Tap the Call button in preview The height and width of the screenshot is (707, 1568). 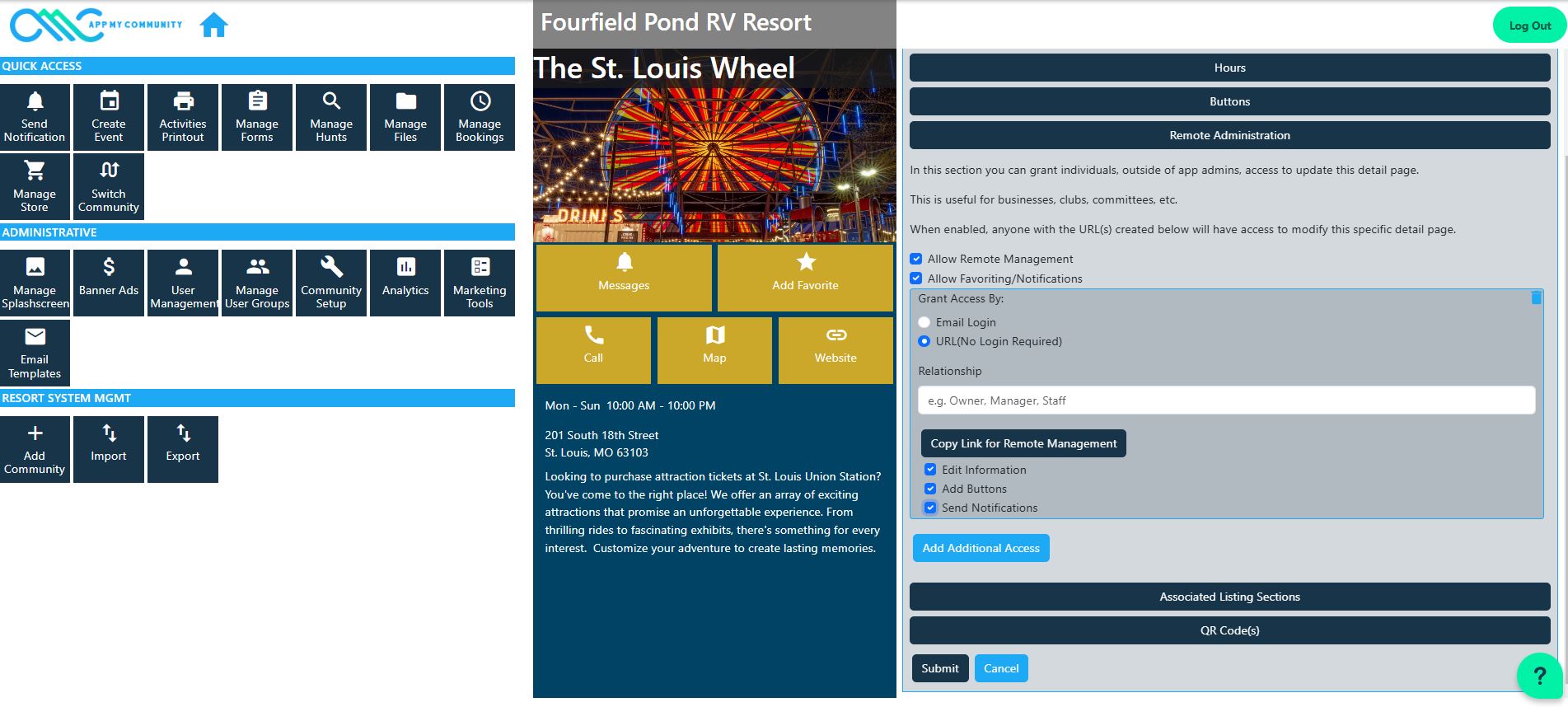tap(593, 350)
